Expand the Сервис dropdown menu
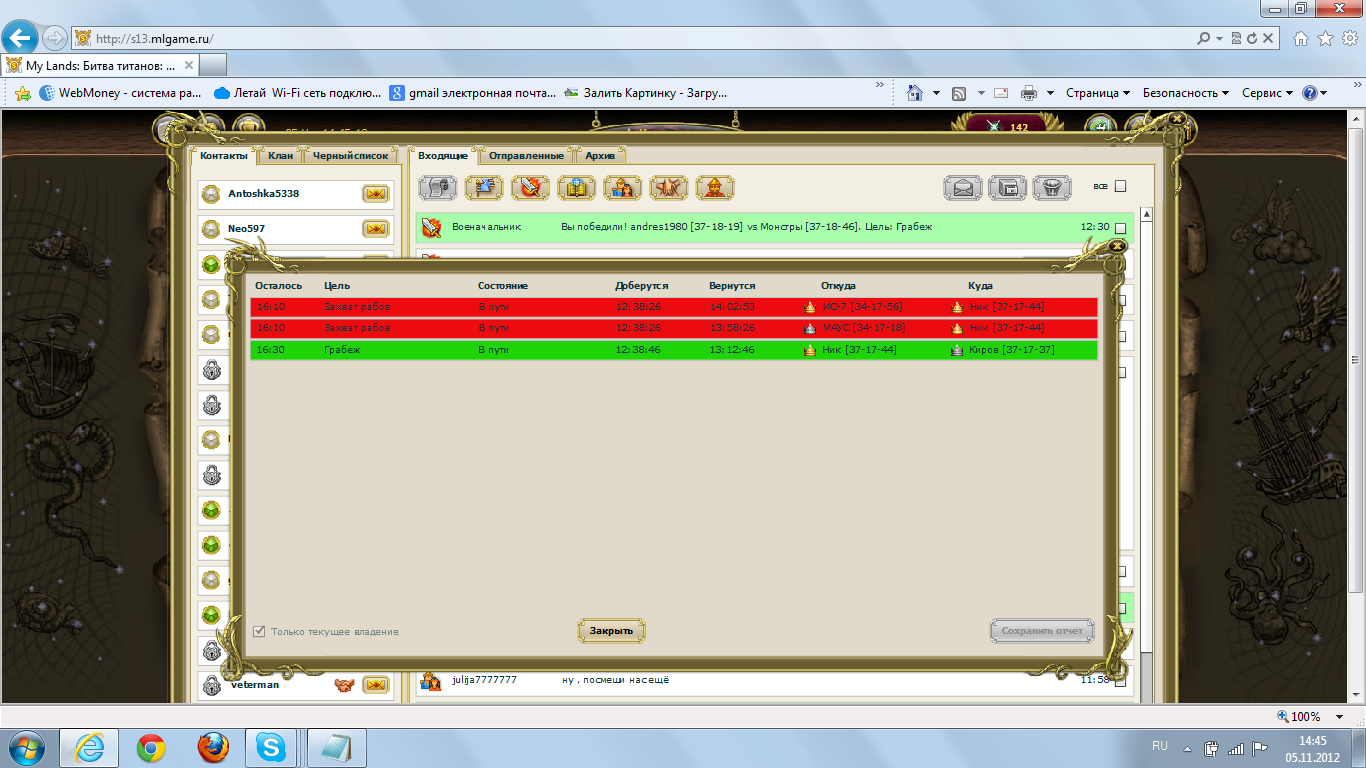This screenshot has height=768, width=1366. pyautogui.click(x=1267, y=93)
